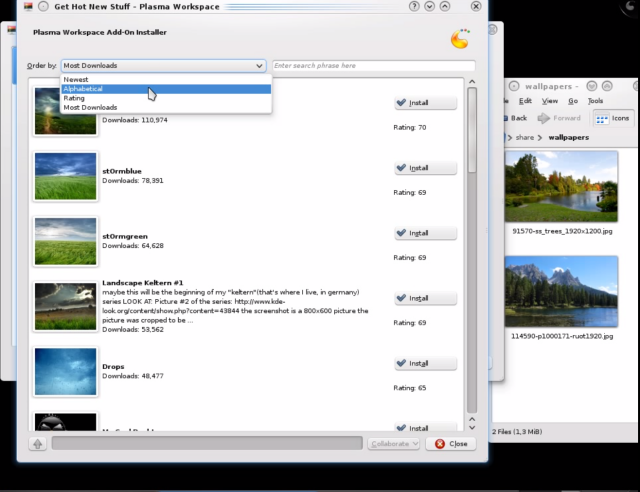Viewport: 640px width, 492px height.
Task: Click the '2 Files (1,3 MiB)' status text
Action: point(517,432)
